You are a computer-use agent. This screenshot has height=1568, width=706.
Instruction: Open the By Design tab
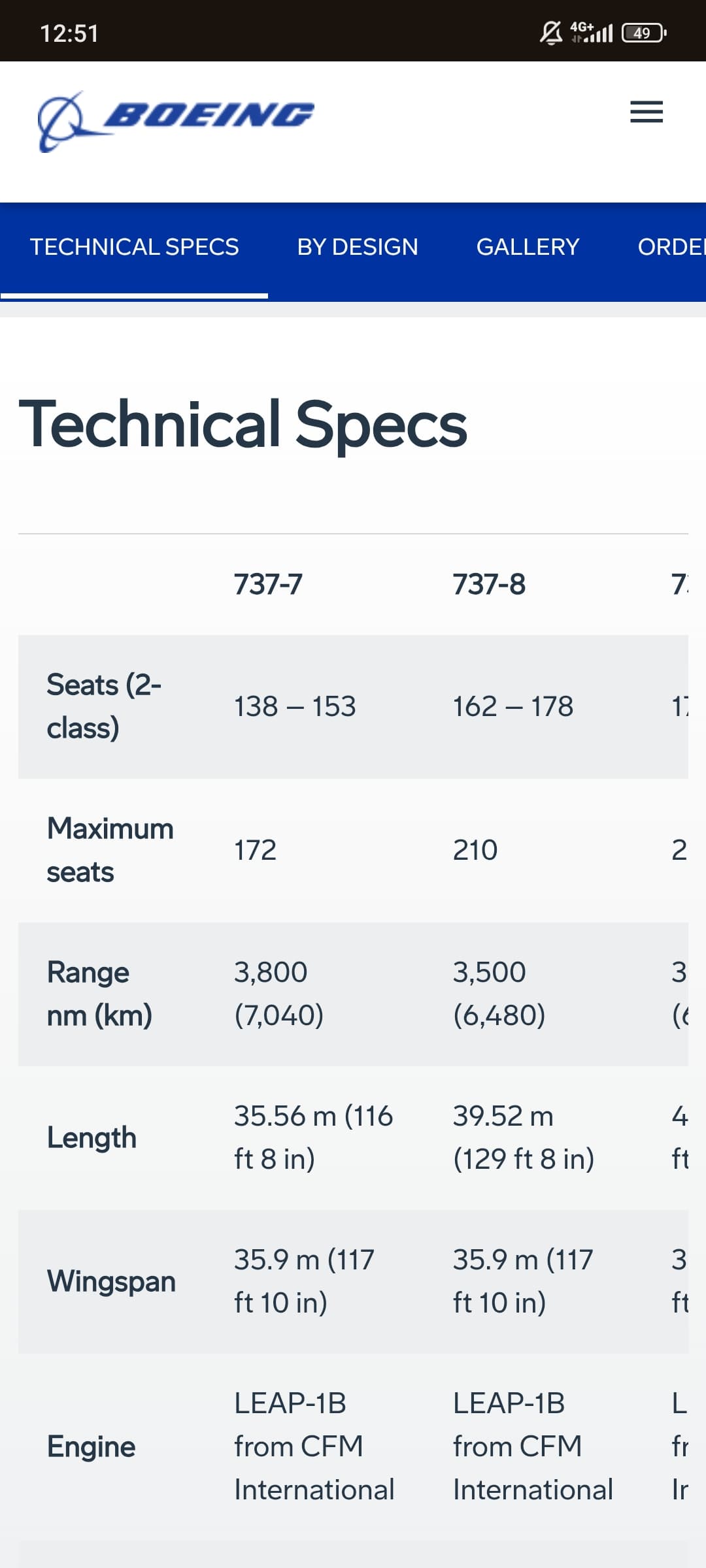pyautogui.click(x=358, y=247)
